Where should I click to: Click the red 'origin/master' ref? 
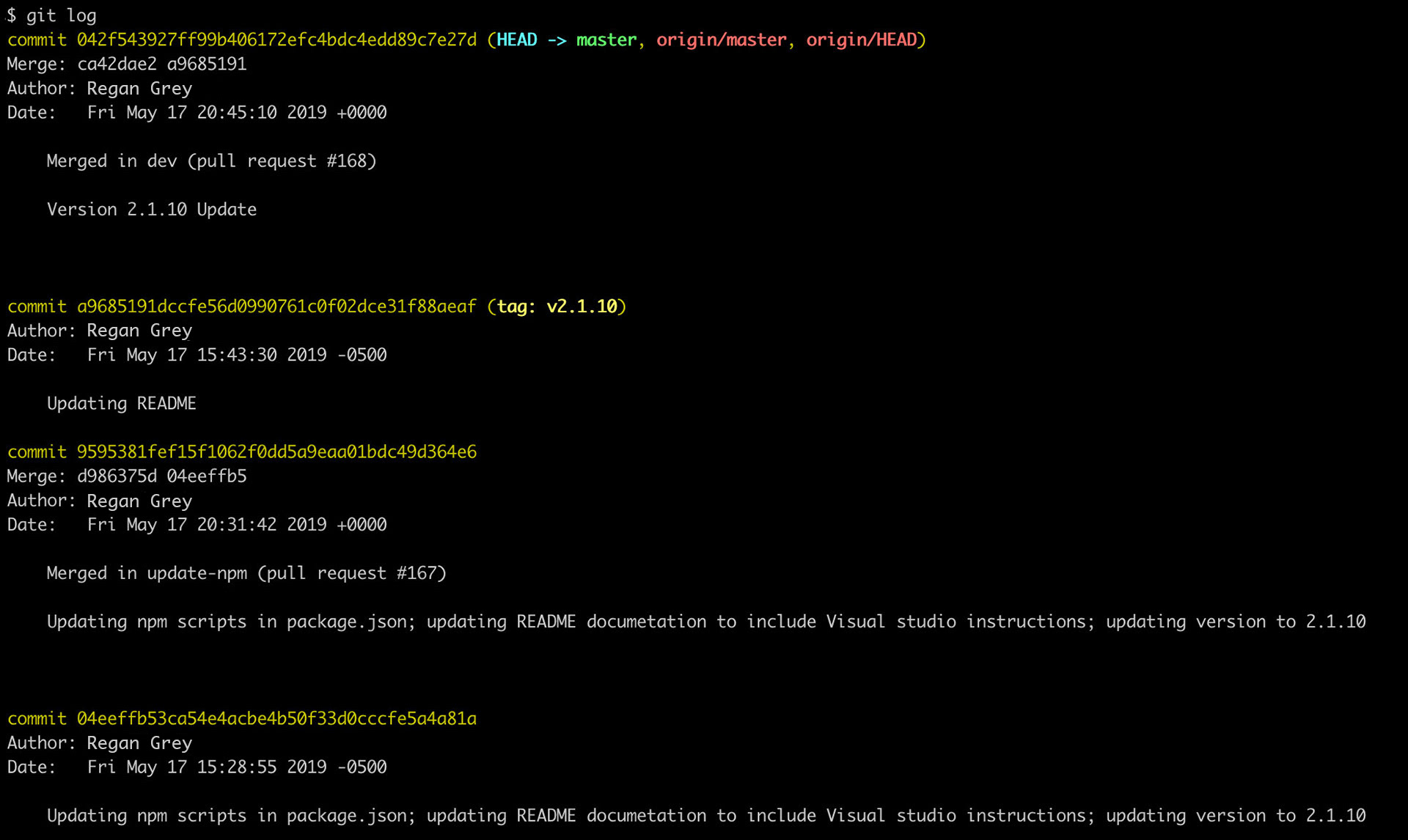[x=722, y=40]
